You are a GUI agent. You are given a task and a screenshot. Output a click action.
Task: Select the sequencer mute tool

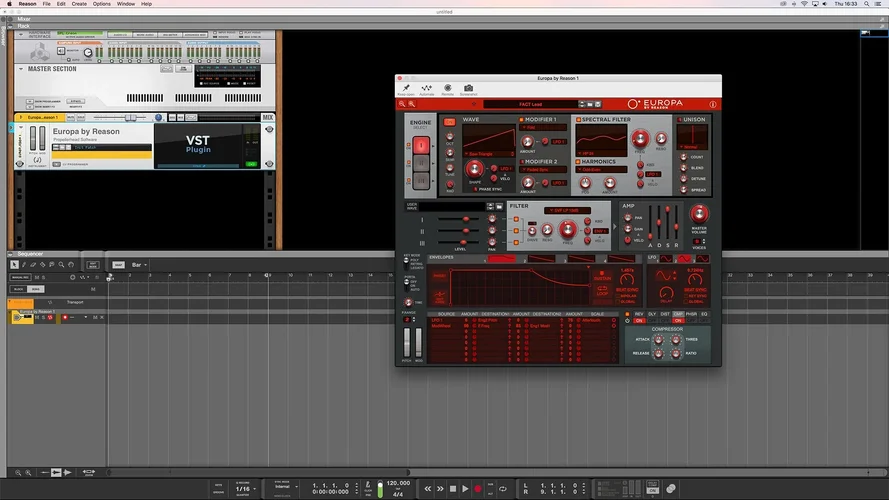pyautogui.click(x=52, y=265)
